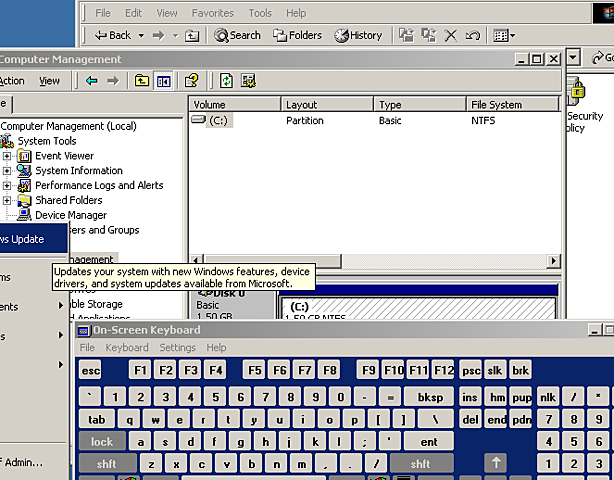This screenshot has width=614, height=480.
Task: Click the Type column header
Action: tap(420, 105)
